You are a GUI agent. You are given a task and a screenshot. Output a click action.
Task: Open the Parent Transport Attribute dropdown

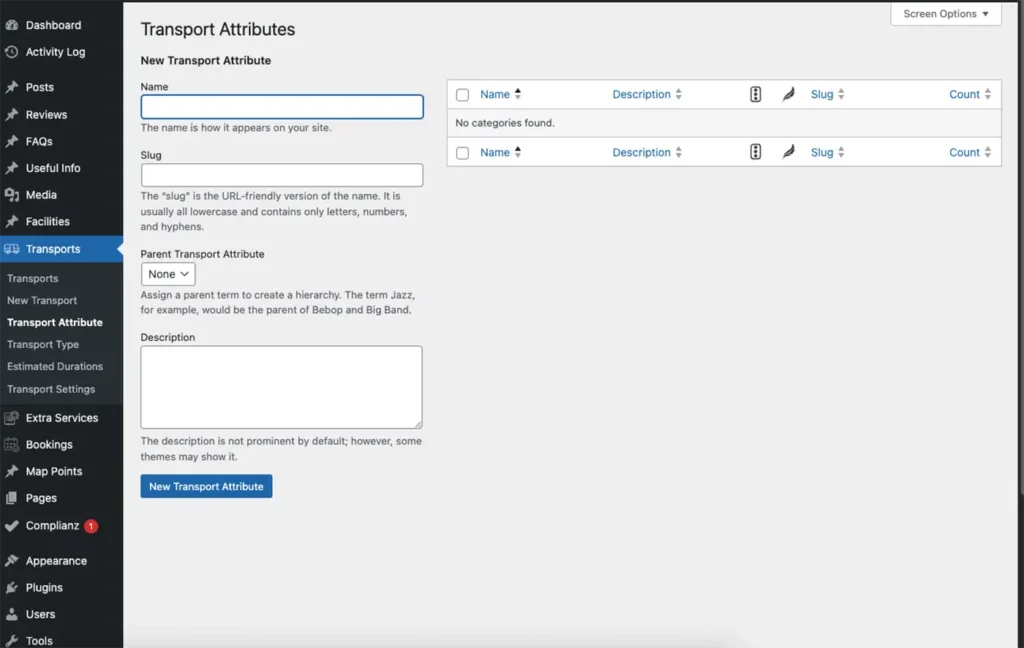pyautogui.click(x=168, y=274)
